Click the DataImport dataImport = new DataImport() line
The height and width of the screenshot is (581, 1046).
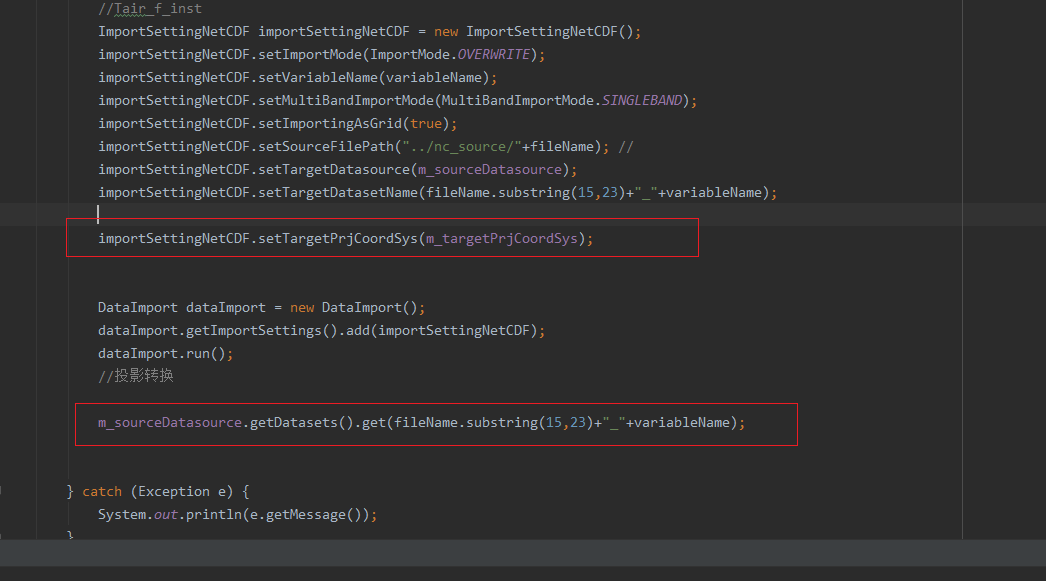point(262,308)
